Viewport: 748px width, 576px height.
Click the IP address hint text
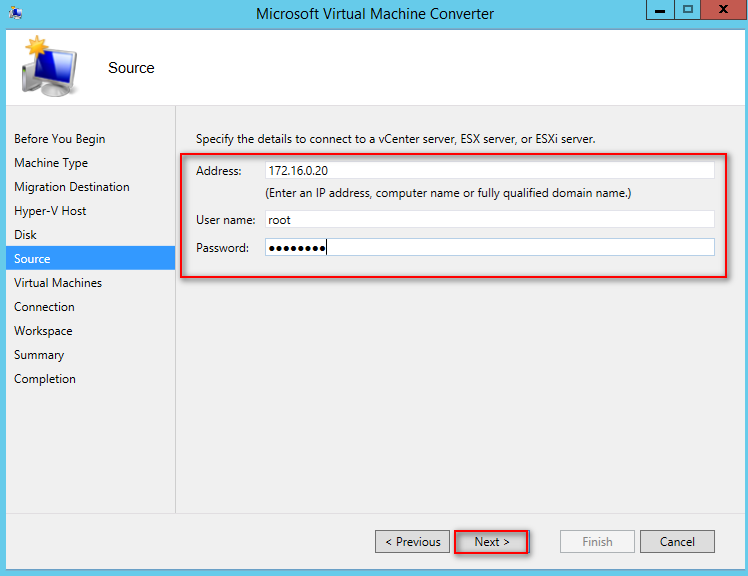point(448,193)
